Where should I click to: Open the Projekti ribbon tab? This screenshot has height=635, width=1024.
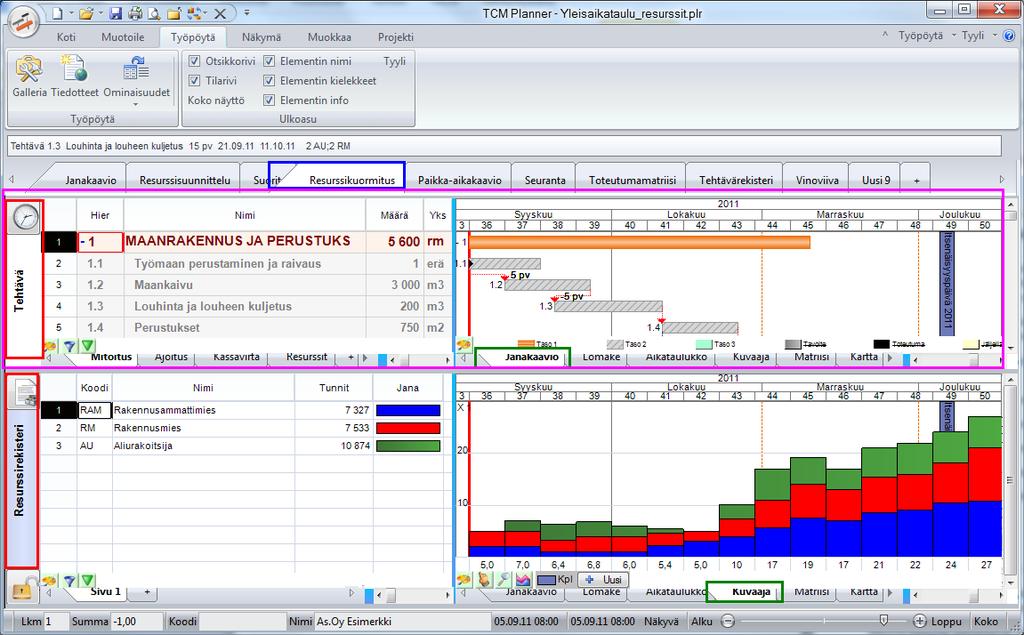click(x=396, y=37)
